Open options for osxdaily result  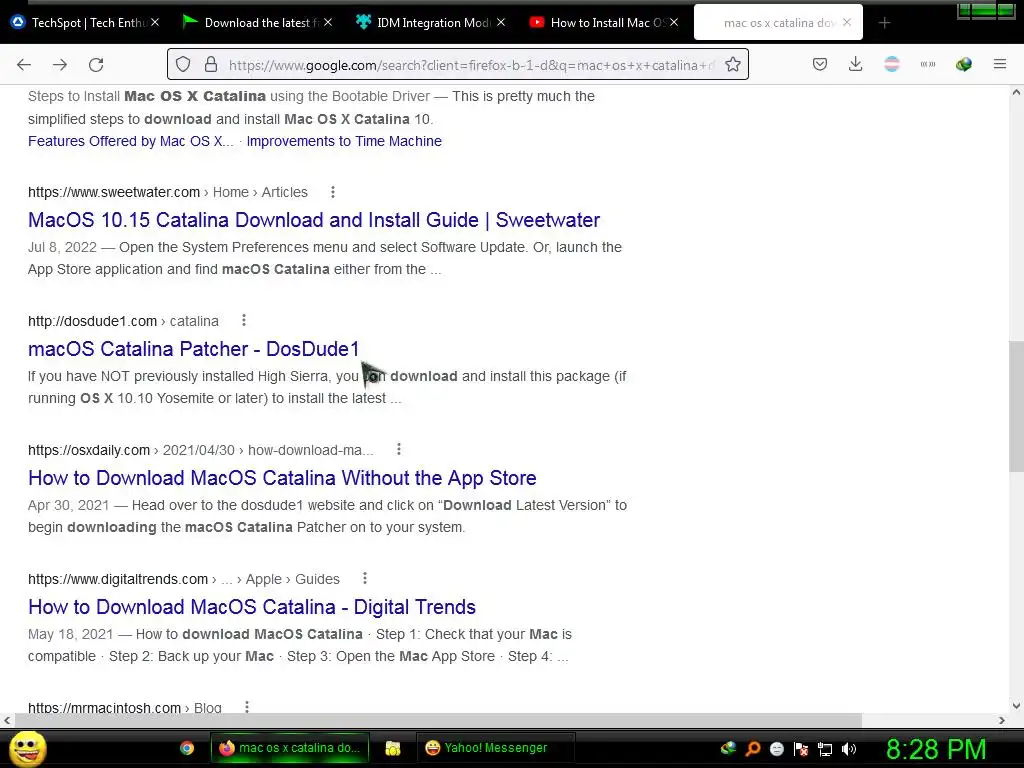coord(398,449)
